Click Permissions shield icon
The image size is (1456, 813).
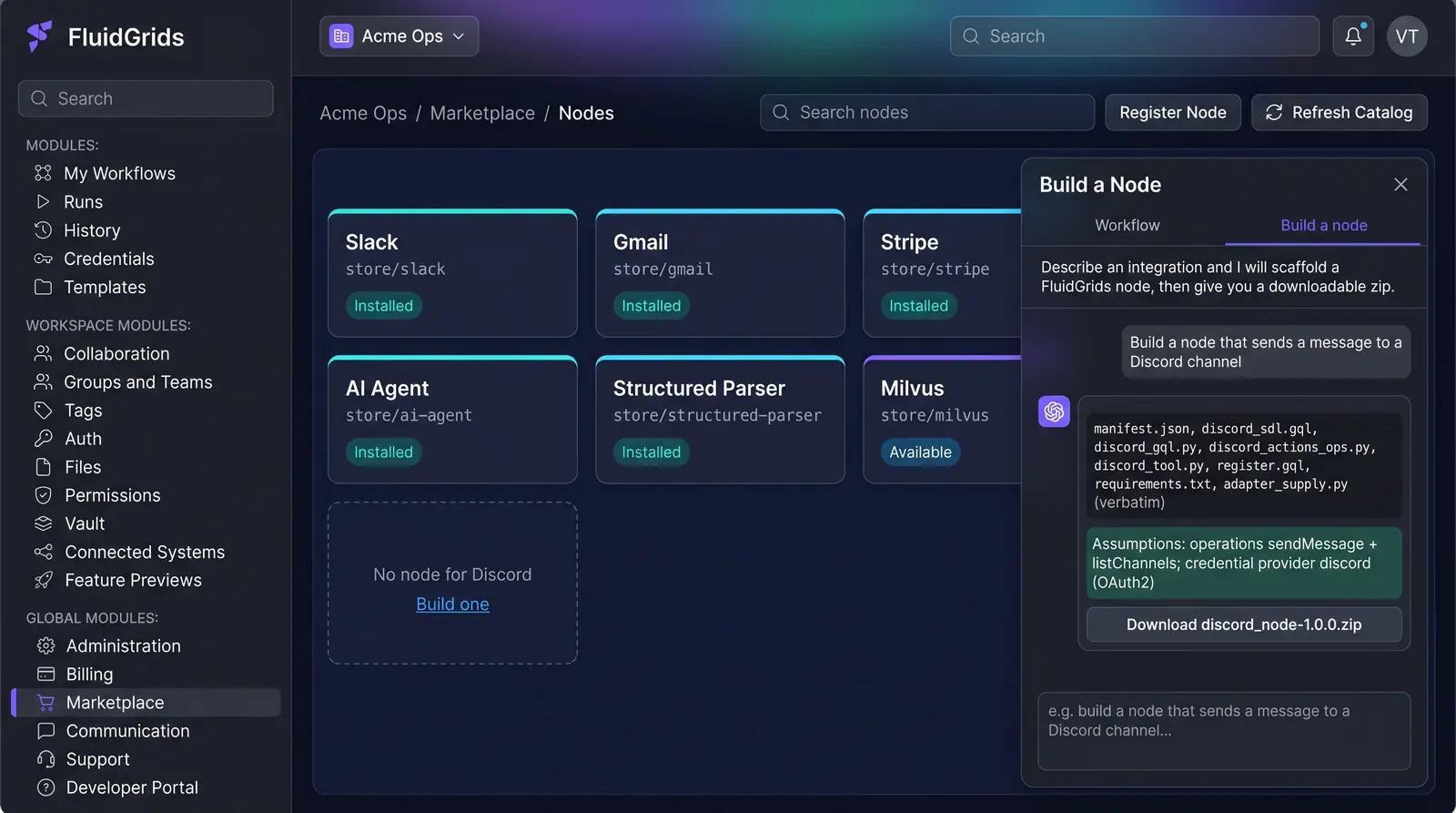point(43,495)
